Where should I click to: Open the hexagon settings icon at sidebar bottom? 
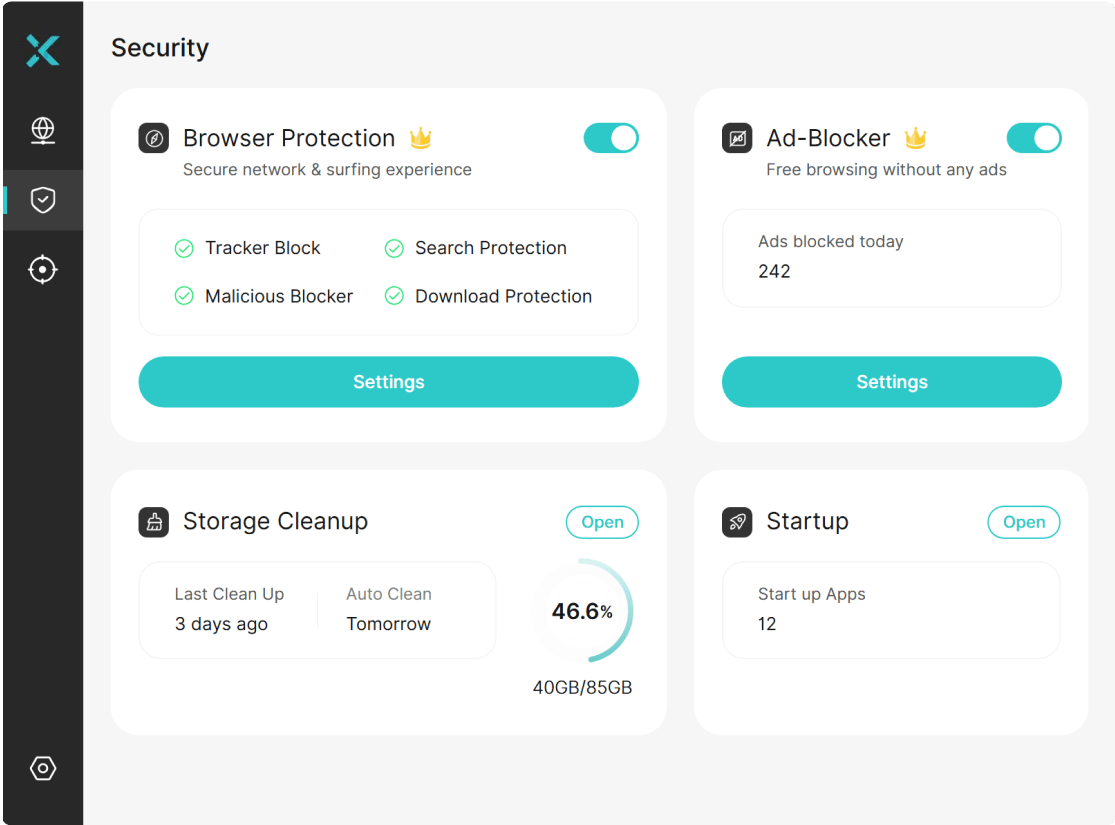(x=43, y=768)
